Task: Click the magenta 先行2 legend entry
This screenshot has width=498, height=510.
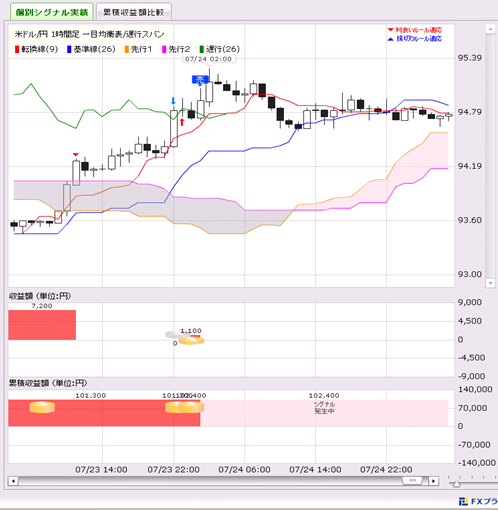Action: 176,49
